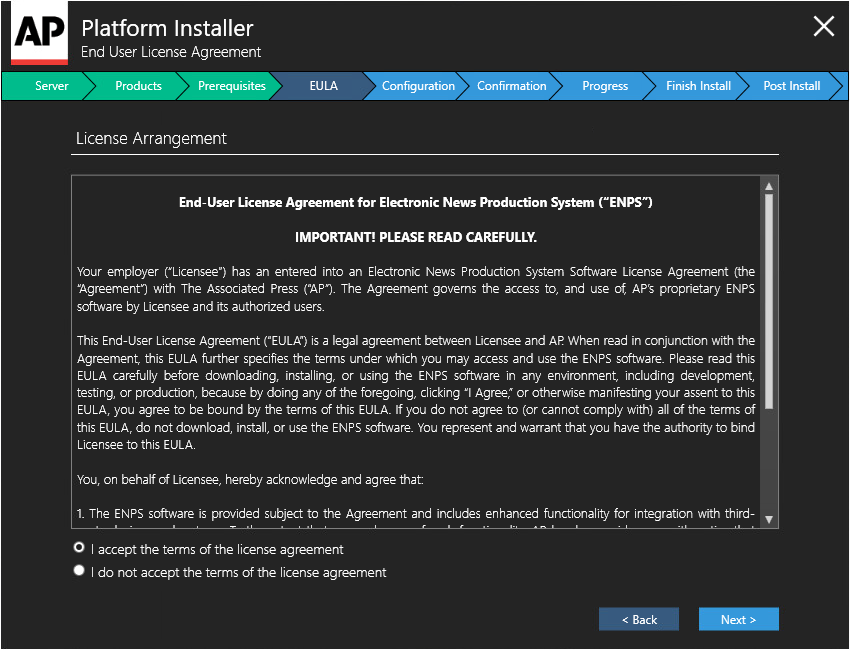Select the Finish Install step
Viewport: 850px width, 650px height.
[x=698, y=86]
